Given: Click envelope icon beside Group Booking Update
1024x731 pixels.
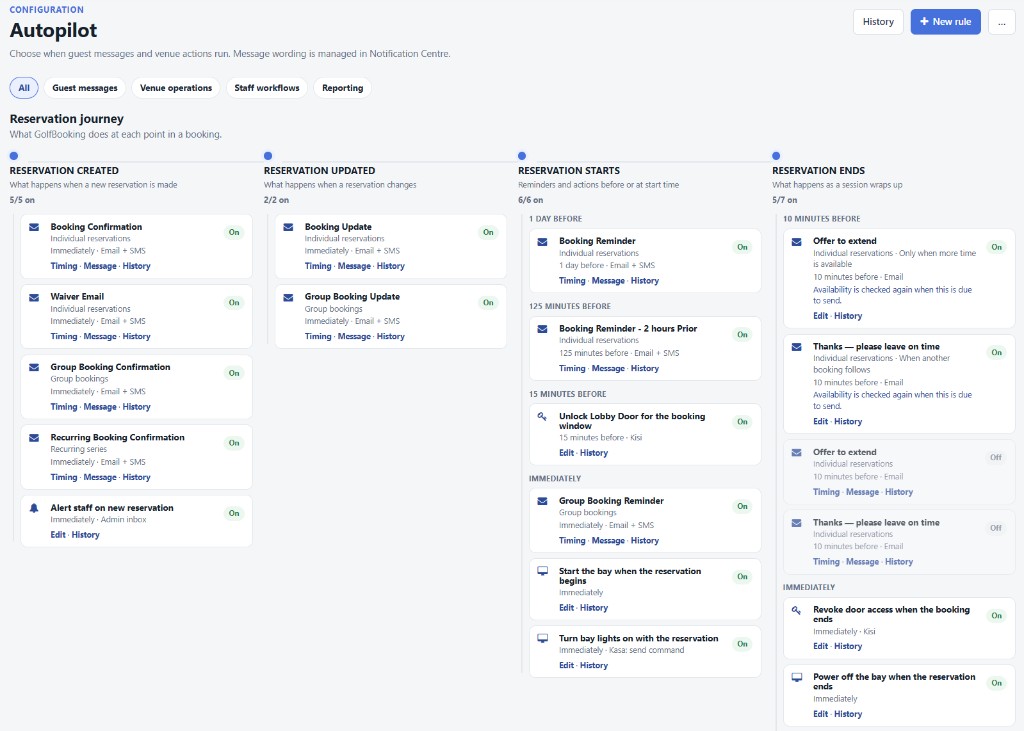Looking at the screenshot, I should [x=288, y=297].
